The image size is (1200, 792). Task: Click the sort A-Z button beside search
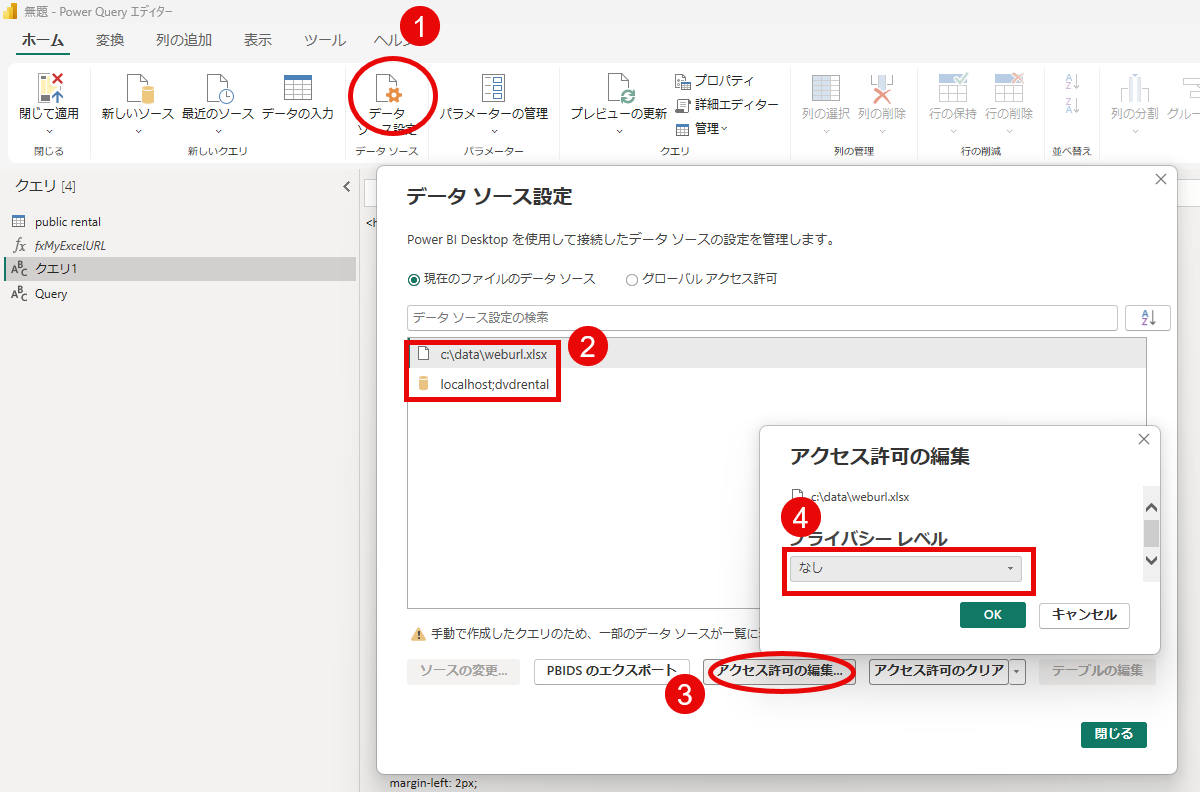pos(1148,317)
